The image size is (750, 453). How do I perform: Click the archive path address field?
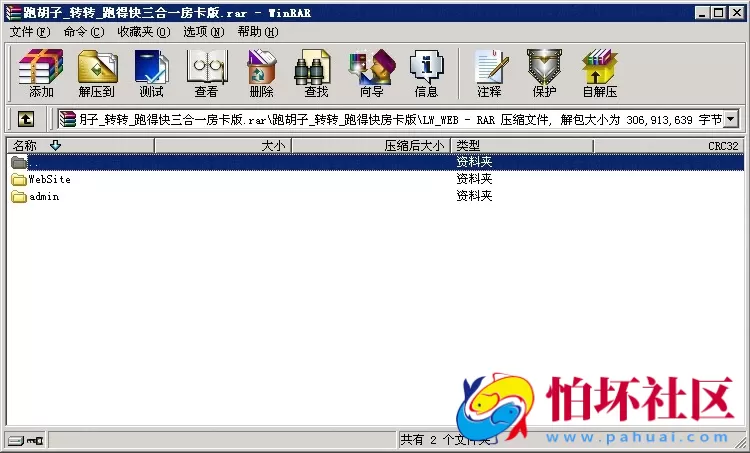(x=400, y=119)
